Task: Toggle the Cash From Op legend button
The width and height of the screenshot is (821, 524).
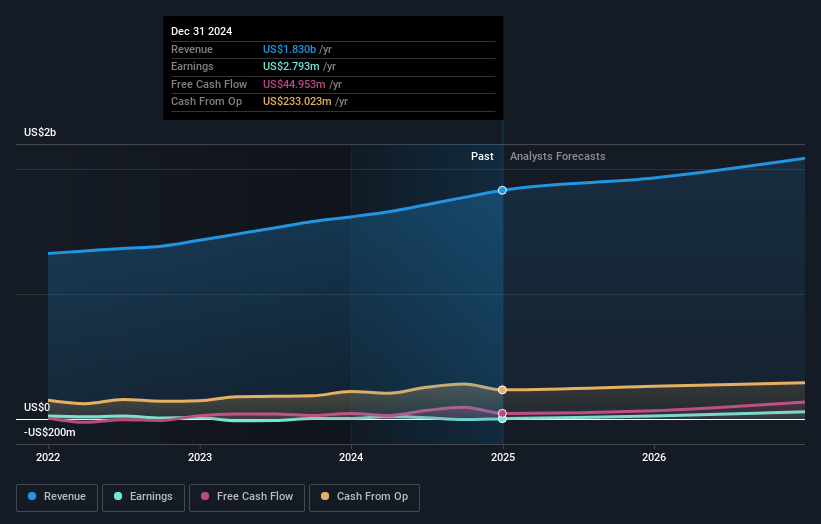Action: (x=364, y=497)
